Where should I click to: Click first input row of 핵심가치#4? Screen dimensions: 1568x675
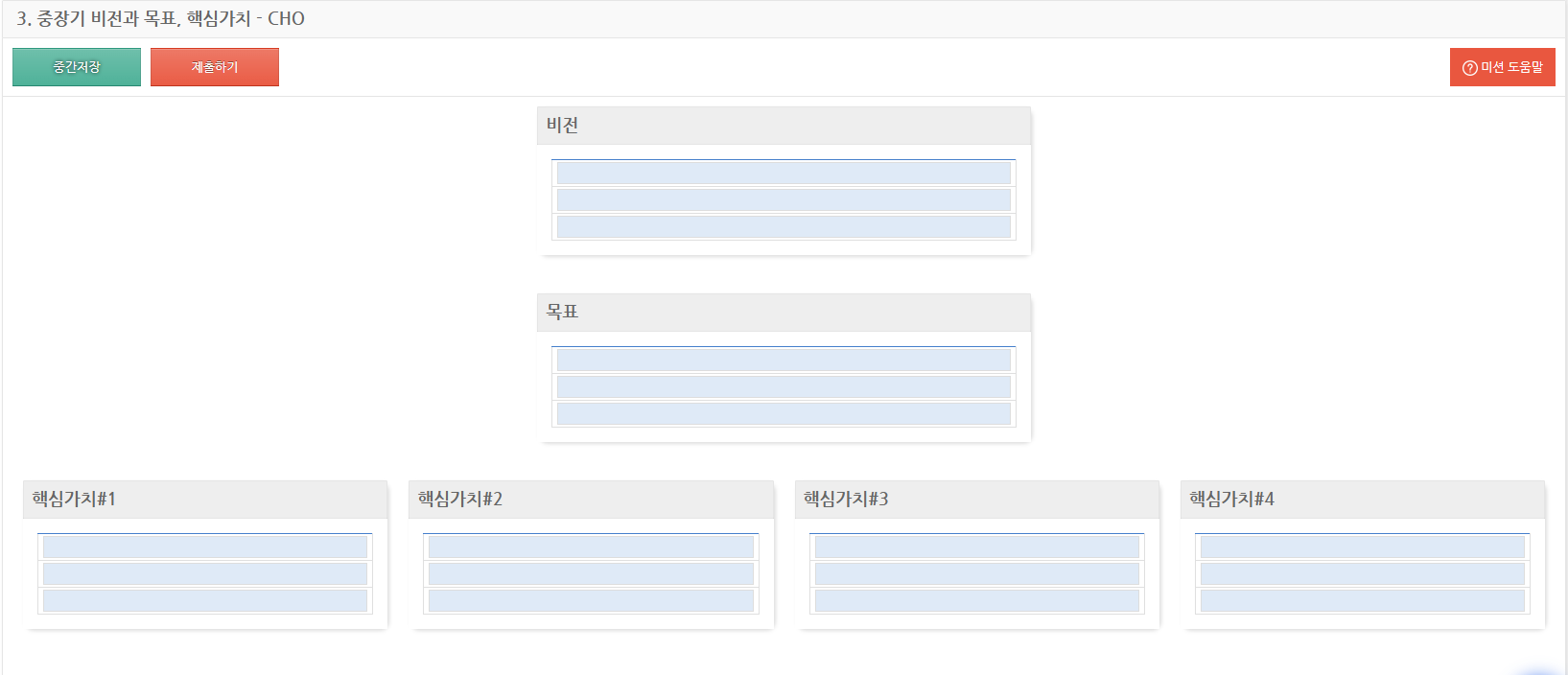coord(1362,547)
